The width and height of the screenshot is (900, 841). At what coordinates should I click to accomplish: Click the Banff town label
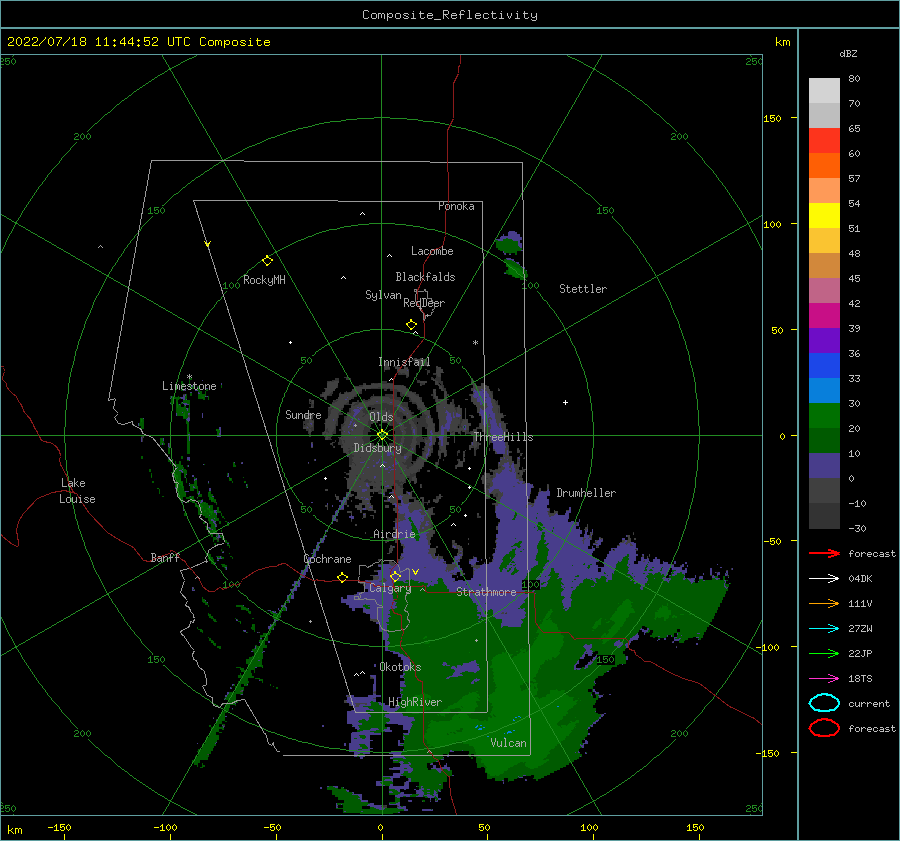[x=165, y=558]
